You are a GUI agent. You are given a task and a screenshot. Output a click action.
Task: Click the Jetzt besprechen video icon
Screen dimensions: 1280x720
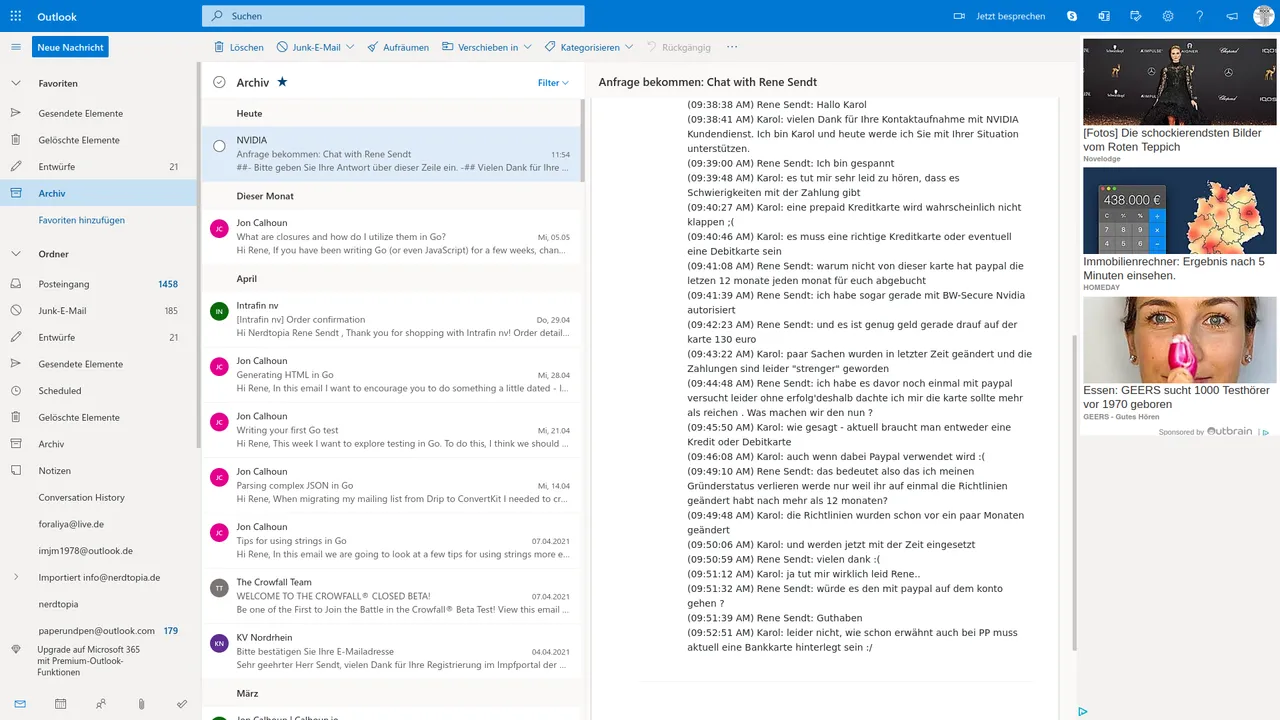pyautogui.click(x=959, y=16)
